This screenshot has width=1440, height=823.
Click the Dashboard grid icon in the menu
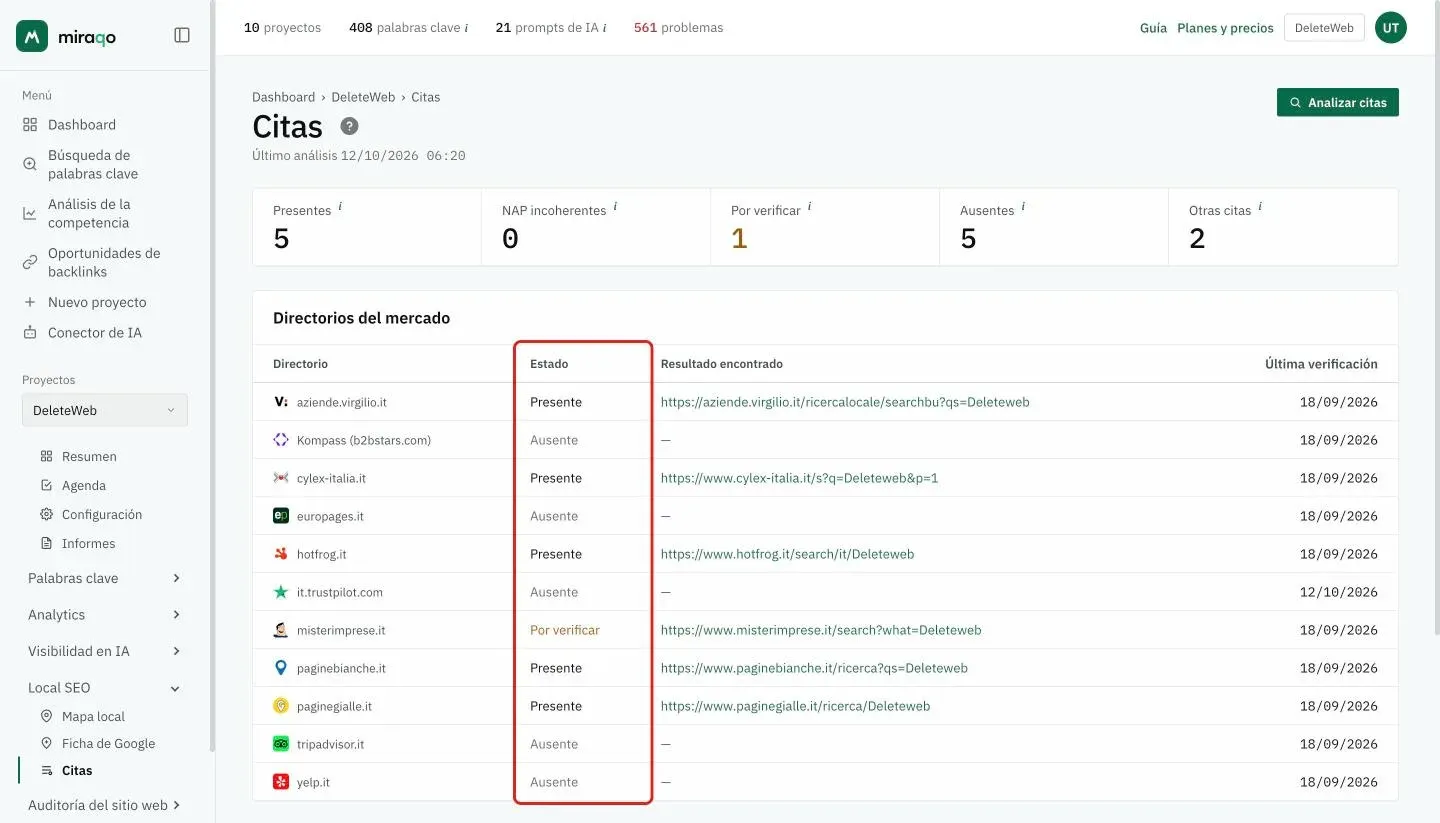coord(30,125)
